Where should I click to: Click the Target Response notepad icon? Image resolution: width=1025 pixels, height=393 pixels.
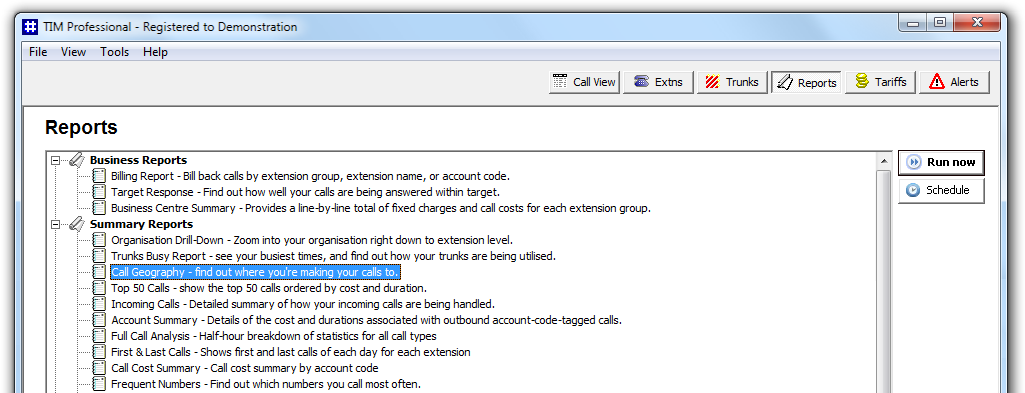(99, 192)
